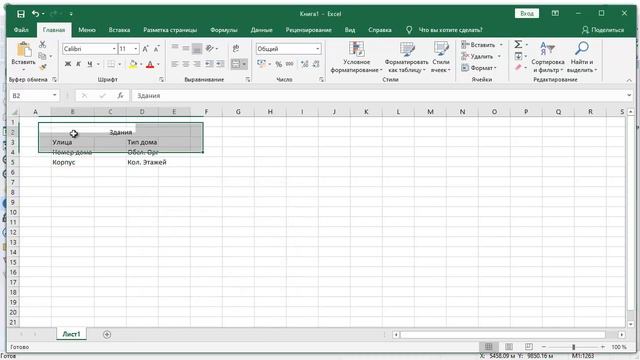Switch to the Формулы tab

[224, 30]
